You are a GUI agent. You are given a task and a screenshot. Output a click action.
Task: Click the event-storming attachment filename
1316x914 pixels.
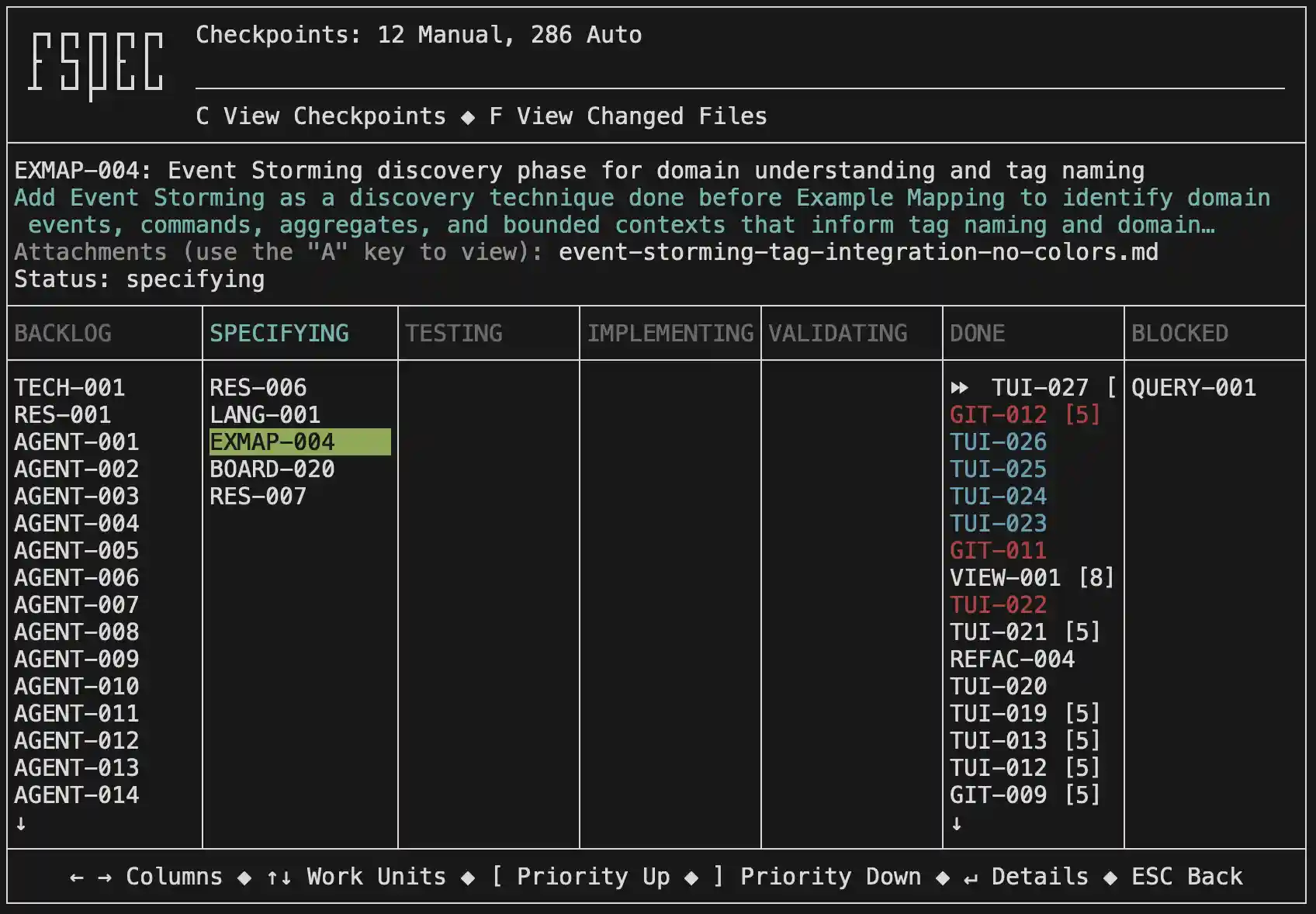pyautogui.click(x=858, y=252)
